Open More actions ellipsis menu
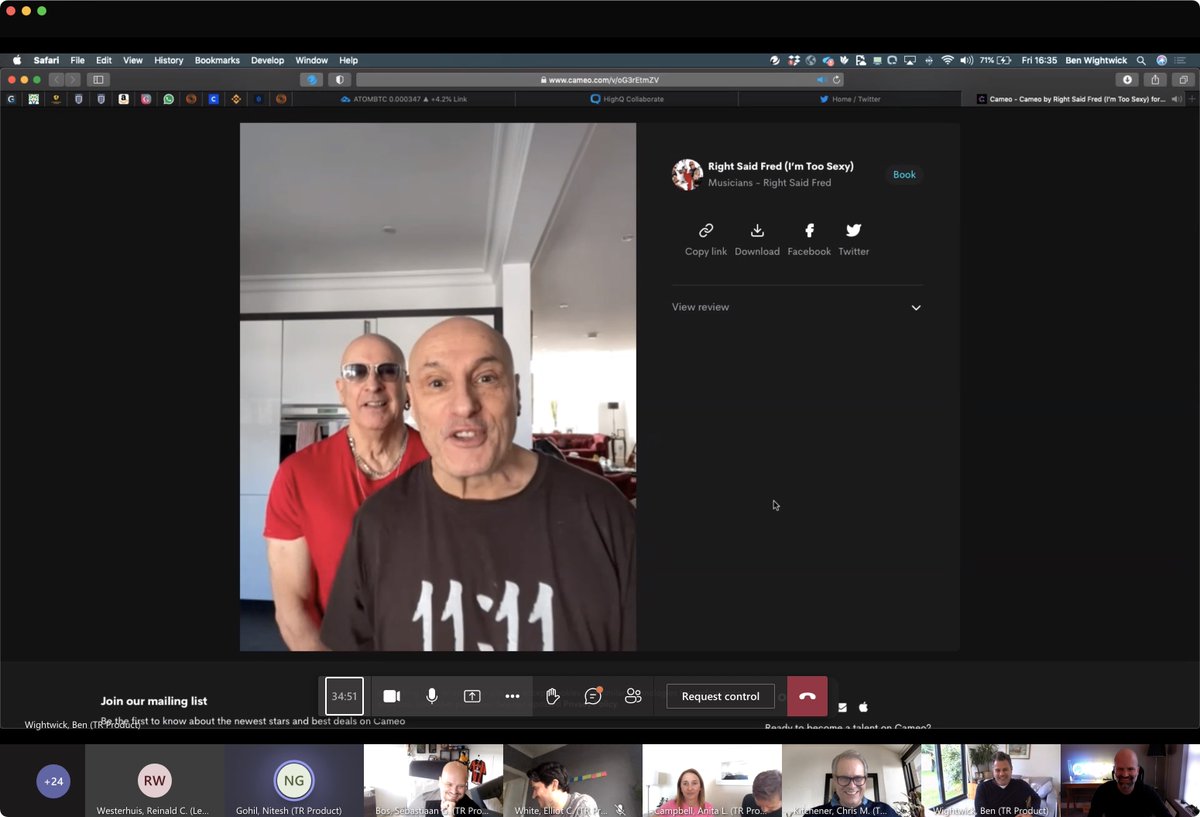This screenshot has width=1200, height=817. 512,696
